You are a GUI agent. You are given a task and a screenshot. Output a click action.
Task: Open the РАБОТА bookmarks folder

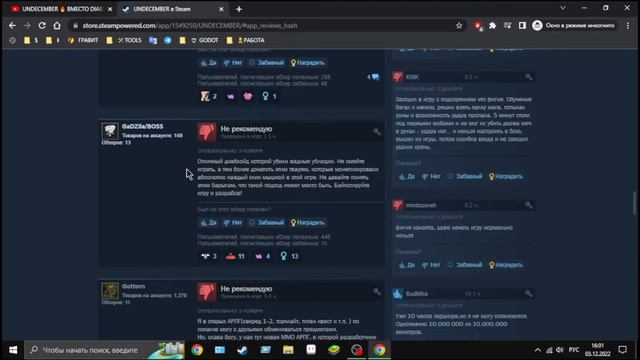(x=246, y=40)
